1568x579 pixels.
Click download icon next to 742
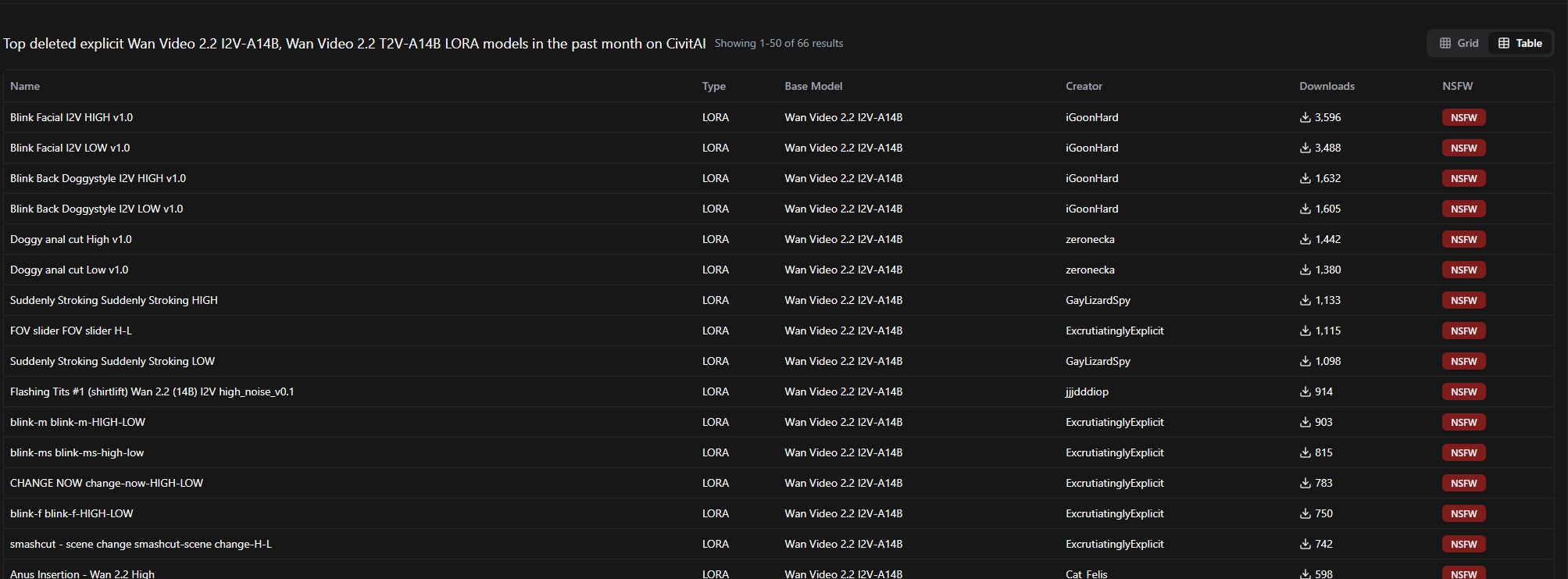tap(1305, 544)
